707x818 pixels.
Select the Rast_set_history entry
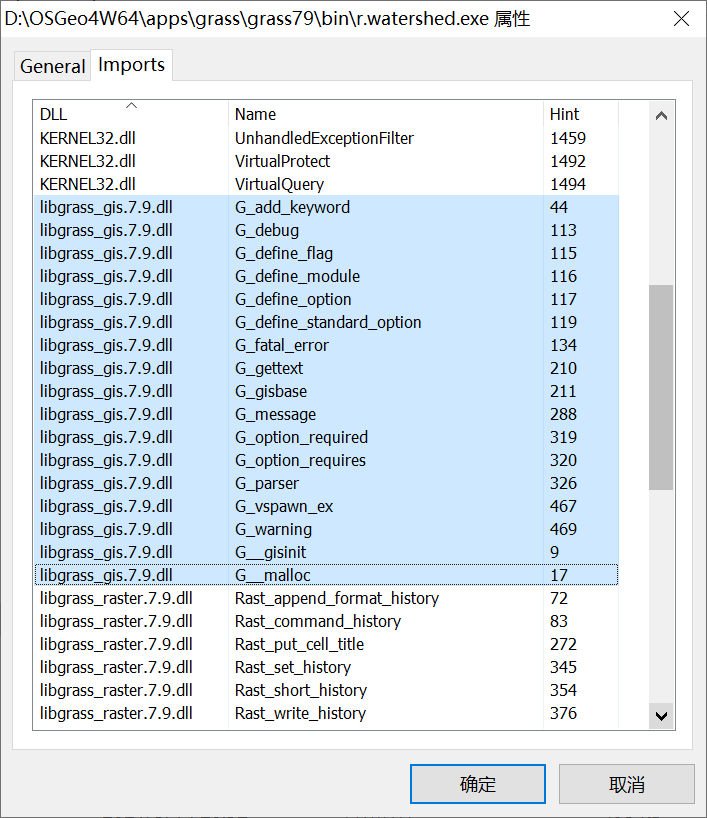(326, 667)
